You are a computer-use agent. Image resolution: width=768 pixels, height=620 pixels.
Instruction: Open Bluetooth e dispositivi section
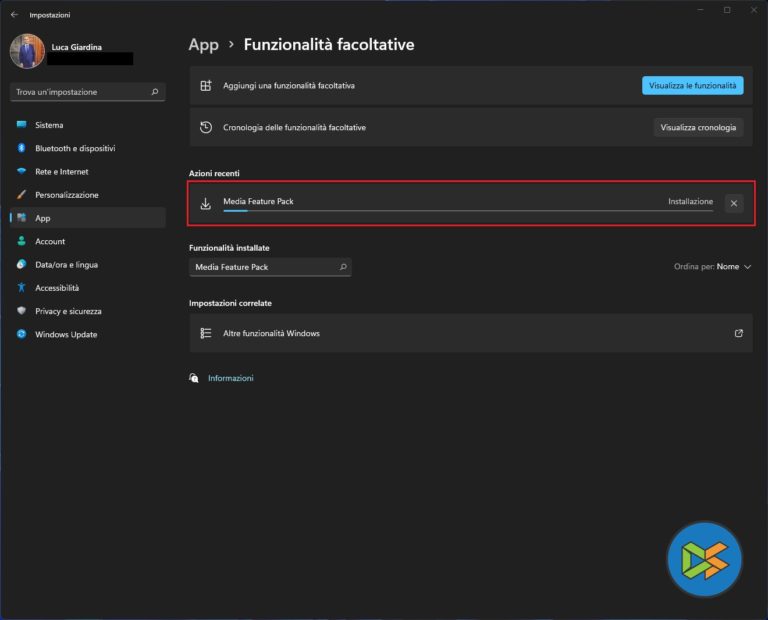(74, 148)
